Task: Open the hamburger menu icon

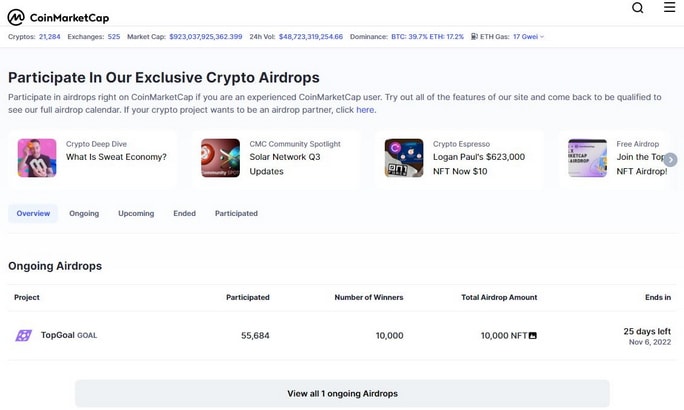Action: (x=669, y=7)
